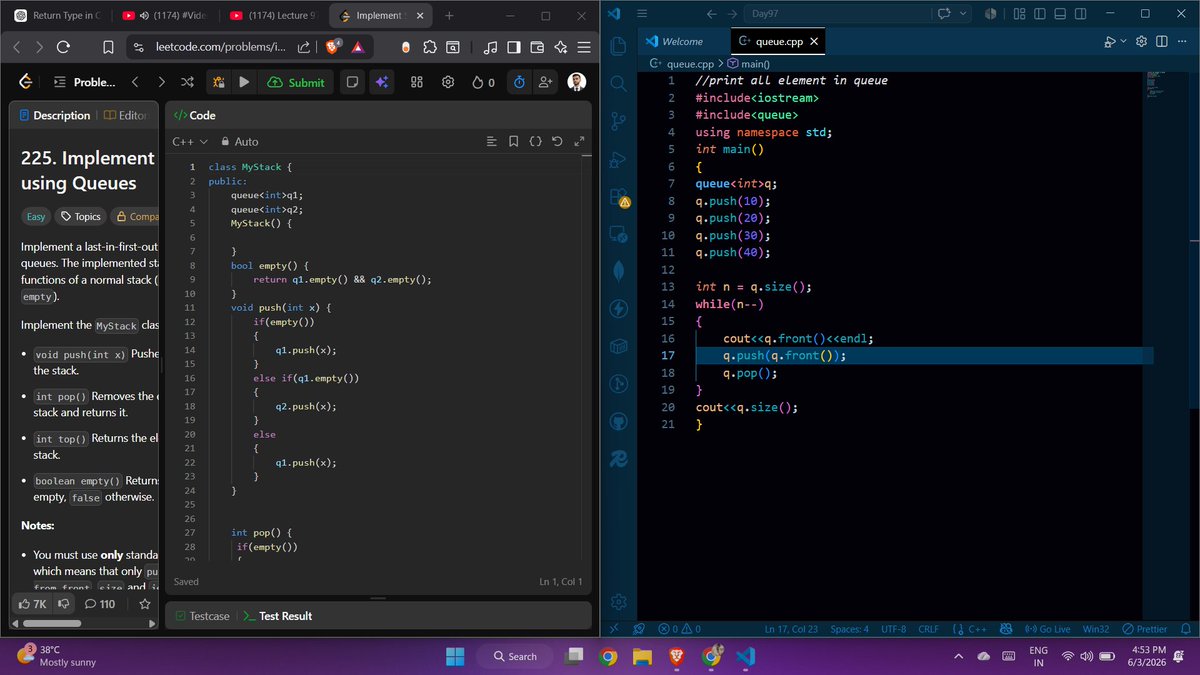Maximize LeetCode code editor with fullscreen icon

(x=579, y=142)
